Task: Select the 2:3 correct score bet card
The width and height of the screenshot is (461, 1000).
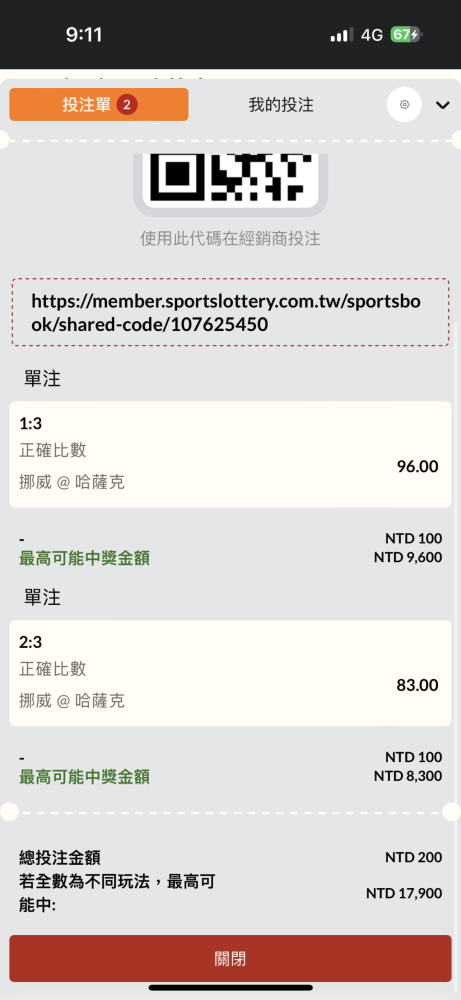Action: 230,673
